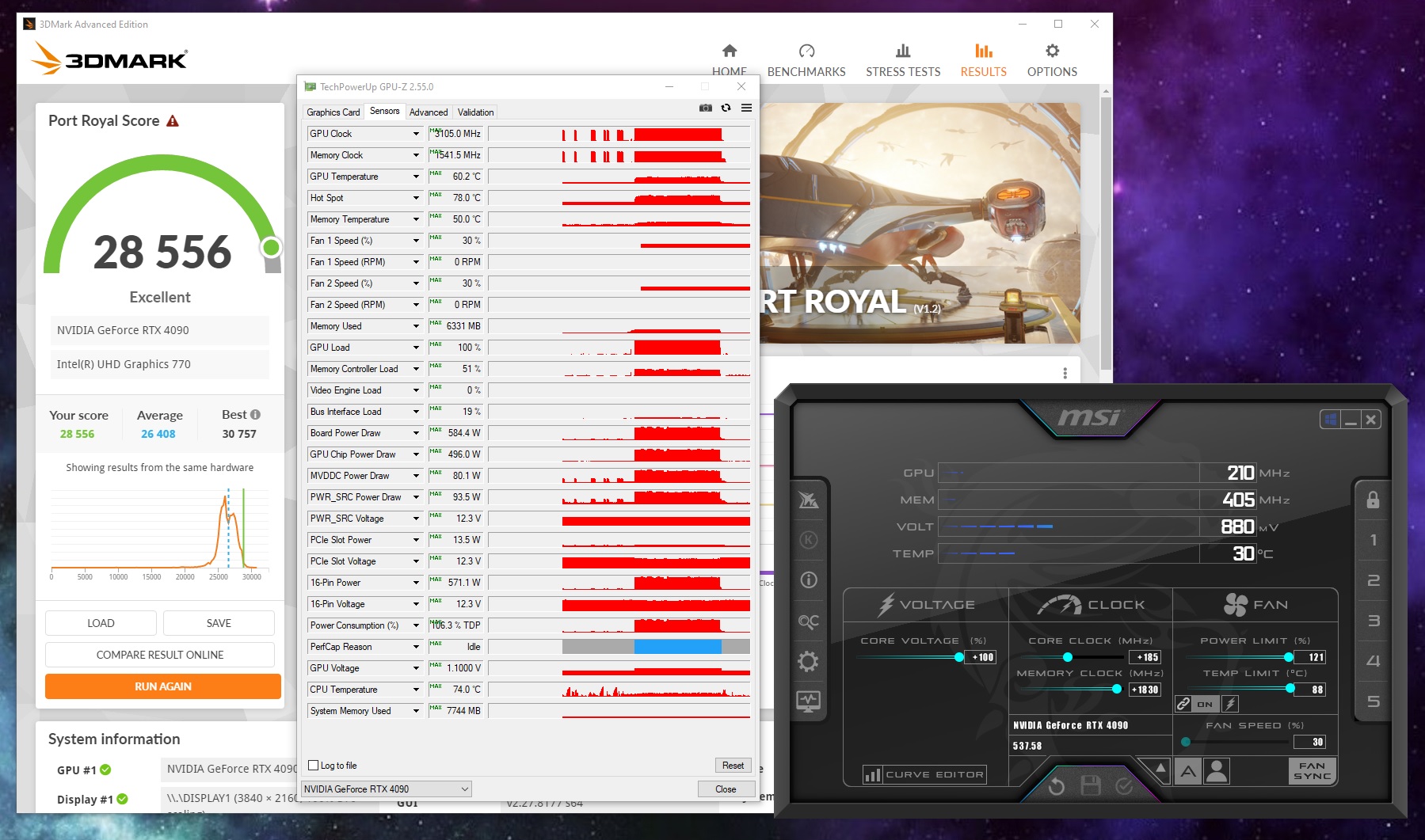The width and height of the screenshot is (1425, 840).
Task: Click the lightning icon beside link ON
Action: (x=1230, y=703)
